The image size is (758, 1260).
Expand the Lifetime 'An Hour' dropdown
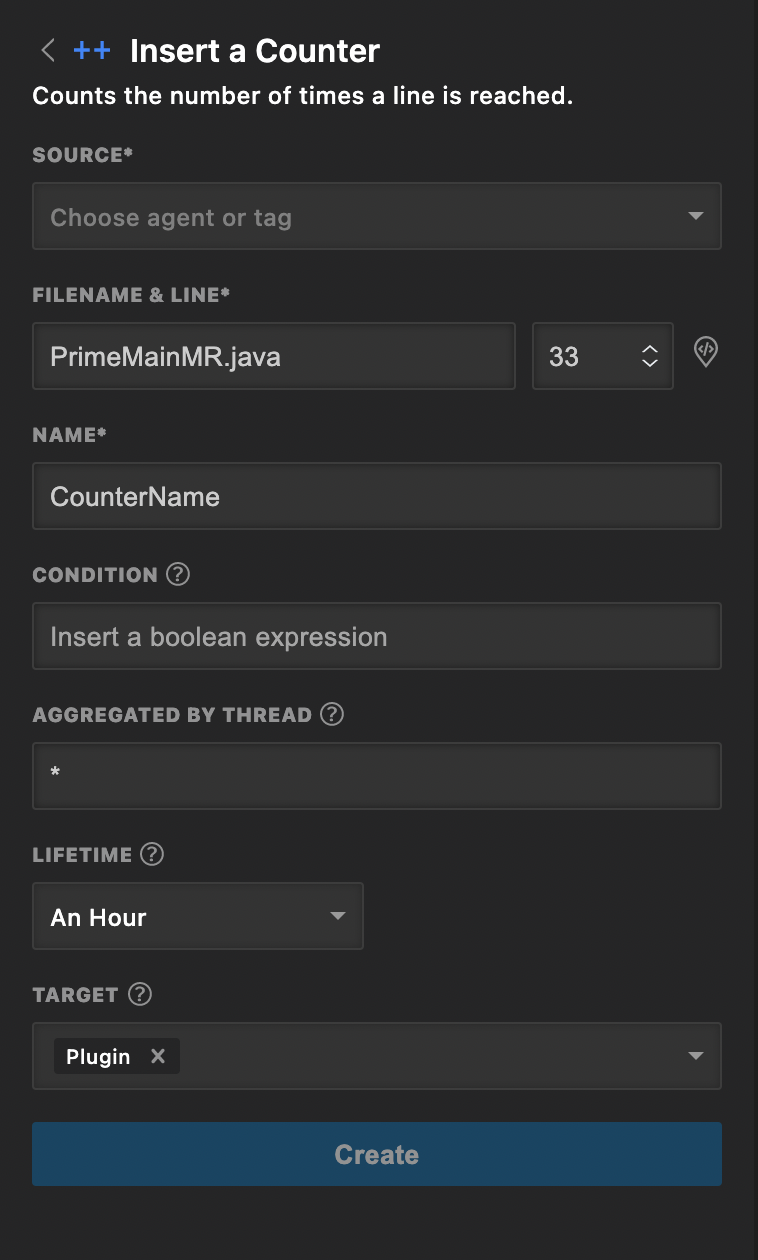[x=198, y=916]
